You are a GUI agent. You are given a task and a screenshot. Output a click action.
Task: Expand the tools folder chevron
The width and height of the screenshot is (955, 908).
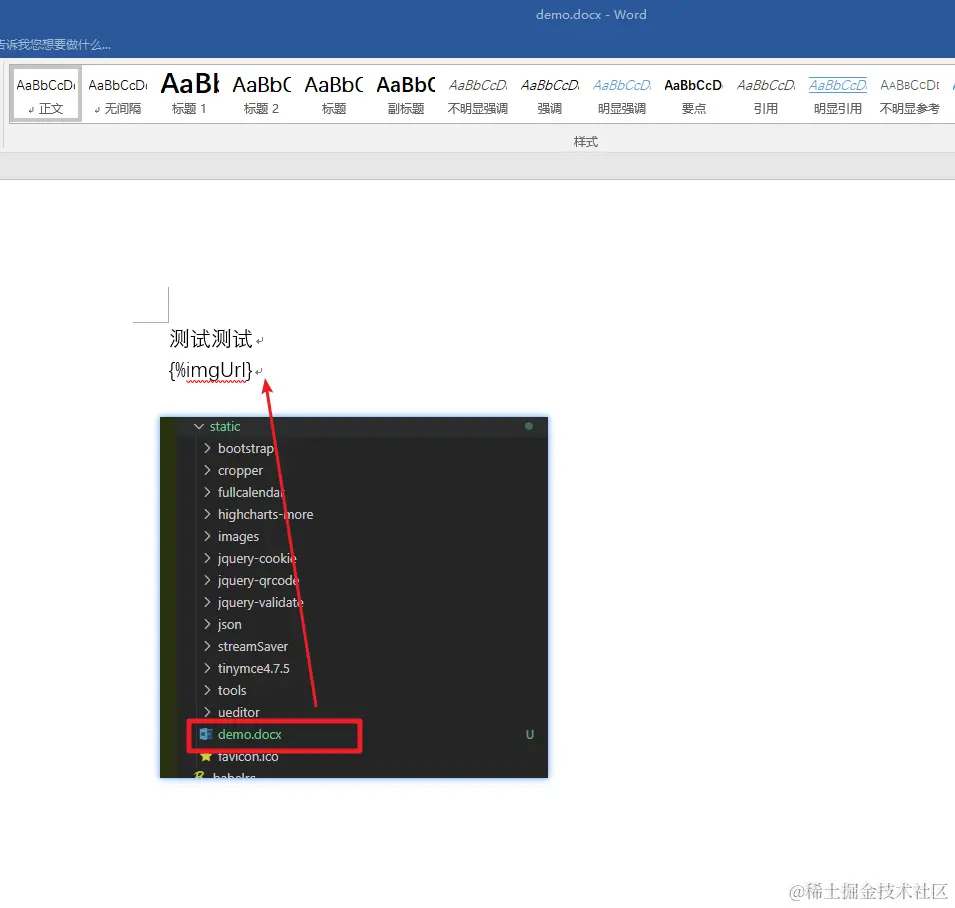pos(207,690)
